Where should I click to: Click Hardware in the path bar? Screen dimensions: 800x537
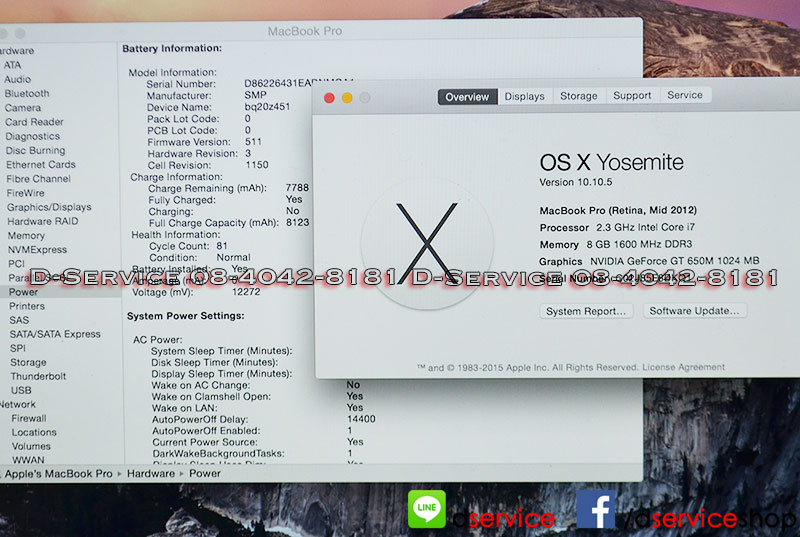(151, 474)
